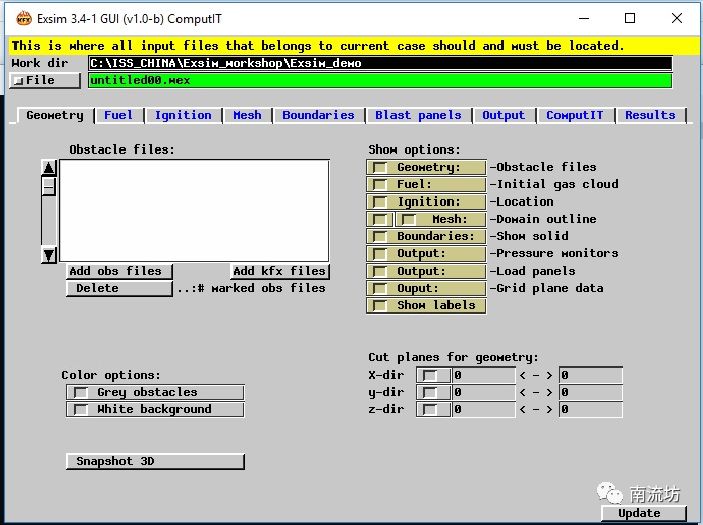Go to the Results tab
703x525 pixels.
650,115
